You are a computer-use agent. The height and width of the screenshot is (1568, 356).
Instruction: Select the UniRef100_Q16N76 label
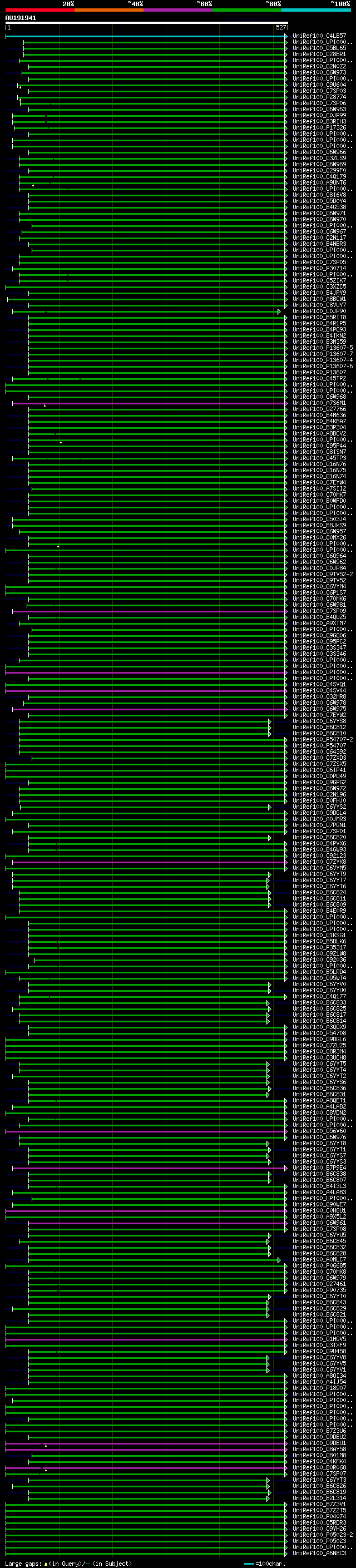[319, 464]
